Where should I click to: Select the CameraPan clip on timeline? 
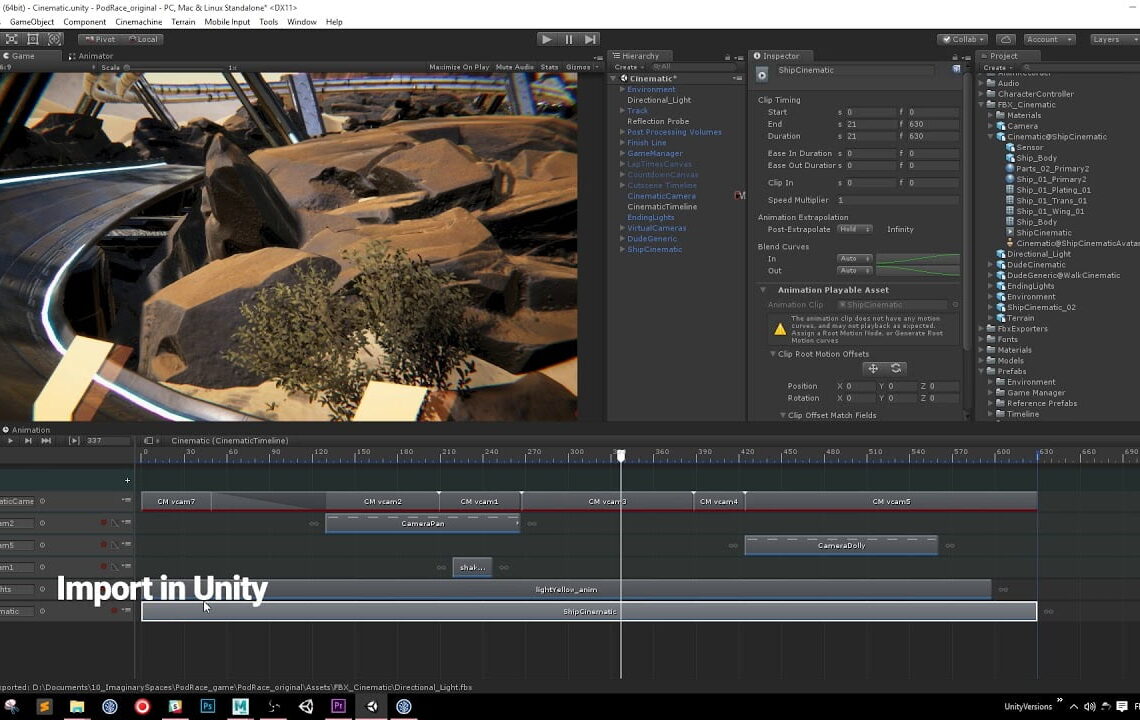[422, 524]
